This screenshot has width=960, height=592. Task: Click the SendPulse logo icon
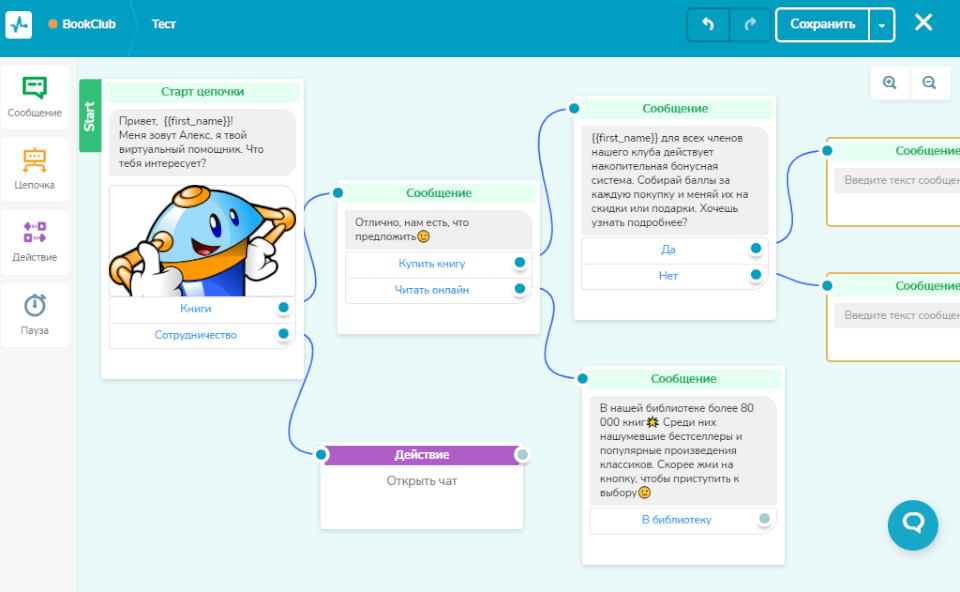point(19,24)
